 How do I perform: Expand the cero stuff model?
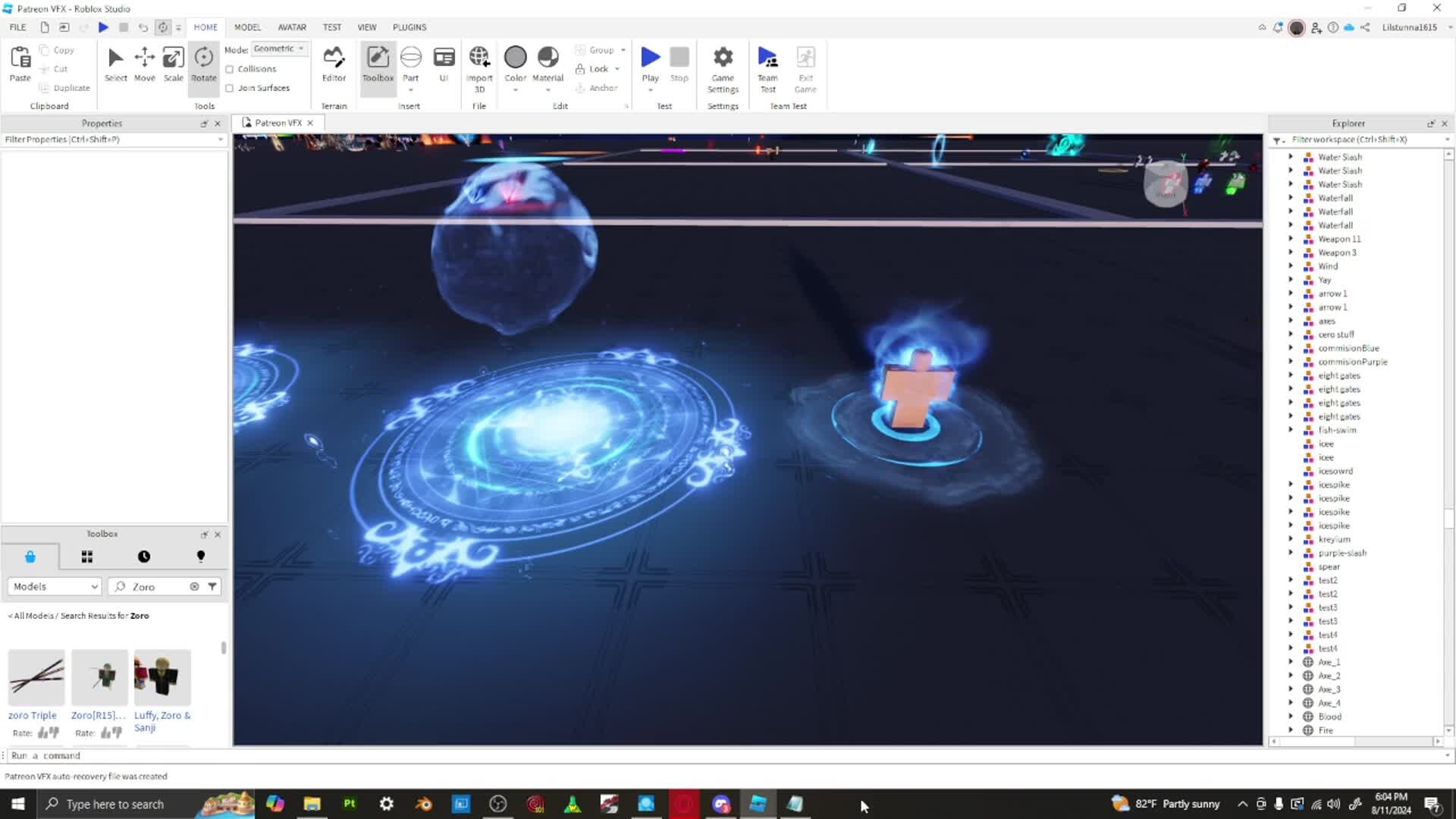[1291, 334]
